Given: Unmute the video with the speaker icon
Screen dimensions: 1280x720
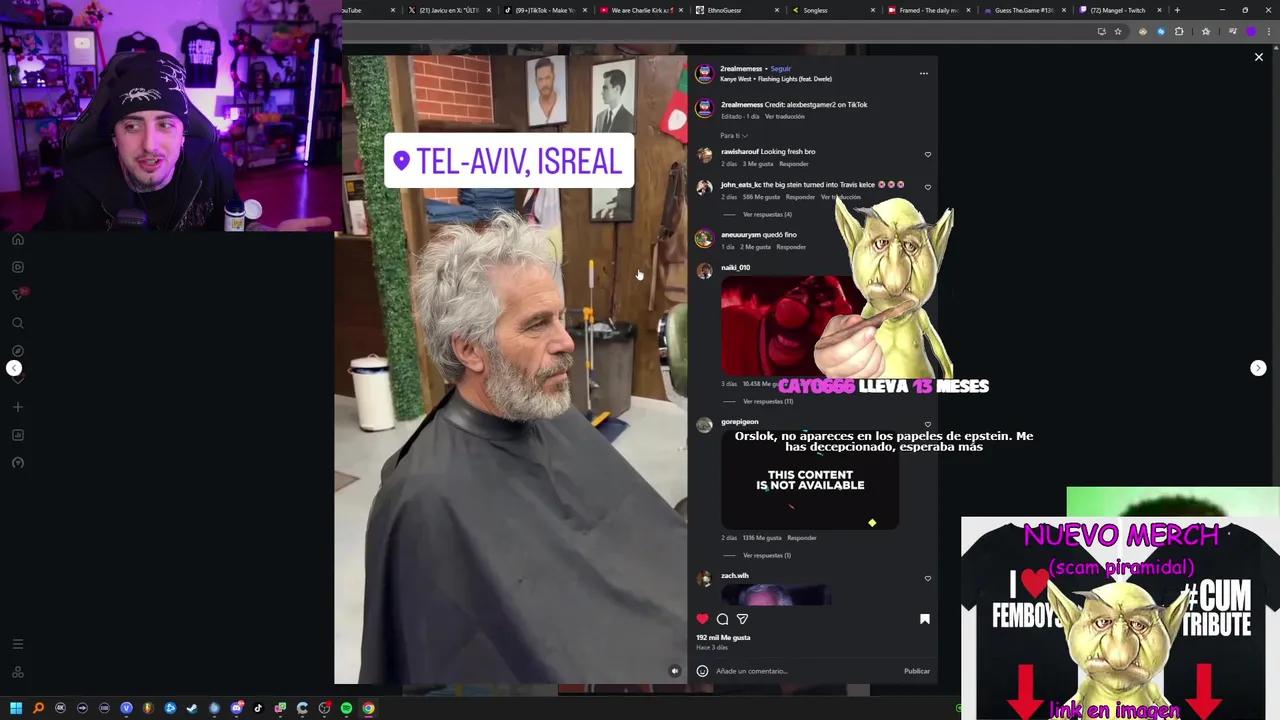Looking at the screenshot, I should [x=674, y=671].
